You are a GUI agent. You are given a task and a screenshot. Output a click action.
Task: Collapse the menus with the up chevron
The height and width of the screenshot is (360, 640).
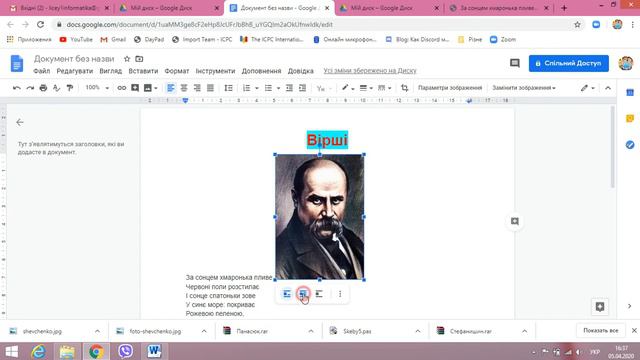coord(608,88)
